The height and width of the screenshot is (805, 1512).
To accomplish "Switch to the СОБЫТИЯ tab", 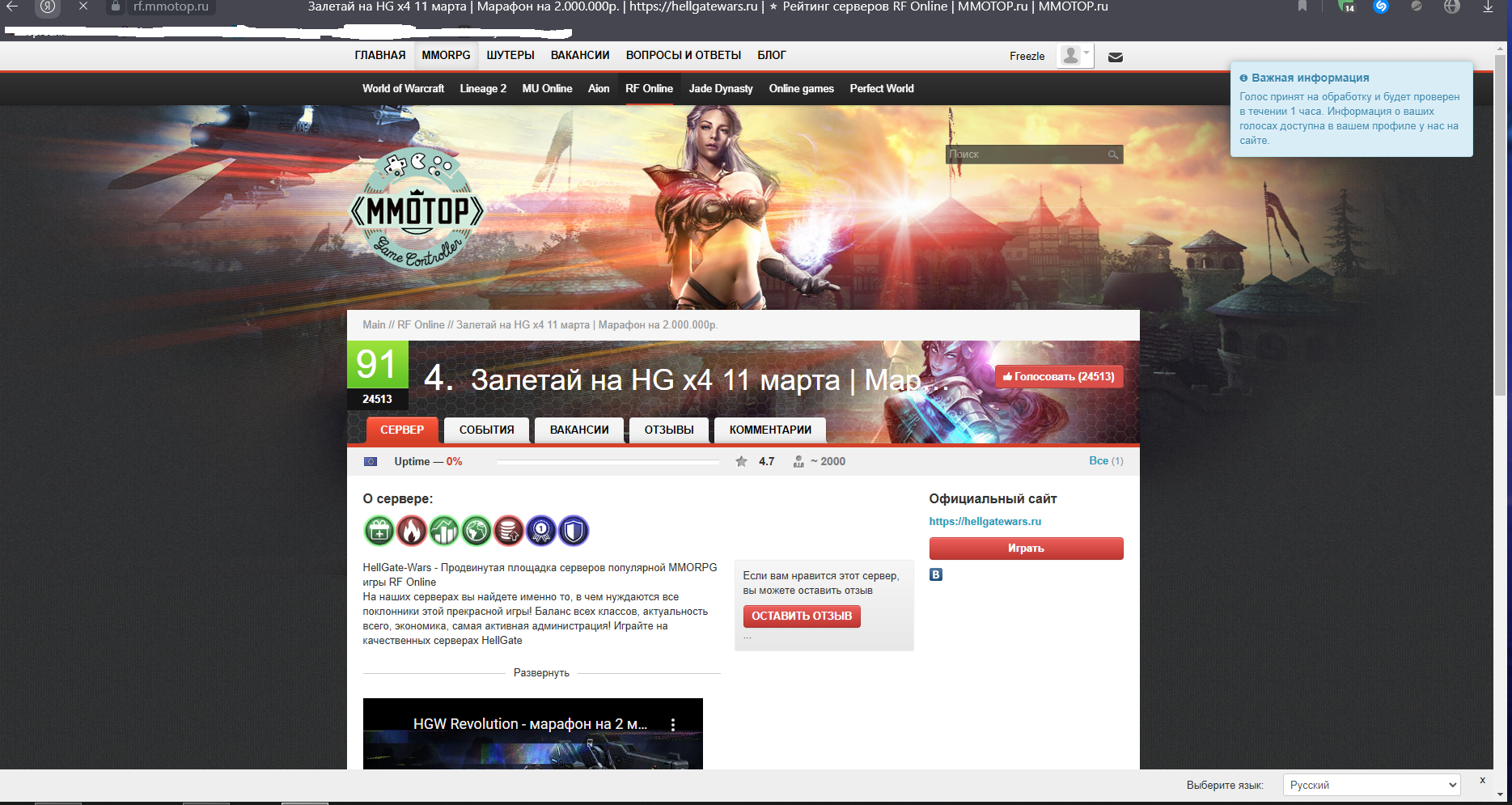I will [487, 430].
